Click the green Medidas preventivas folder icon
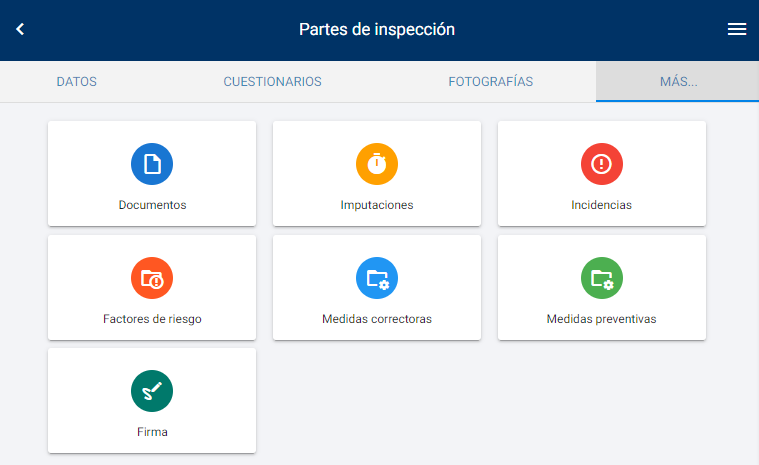Viewport: 759px width, 465px height. click(x=602, y=278)
